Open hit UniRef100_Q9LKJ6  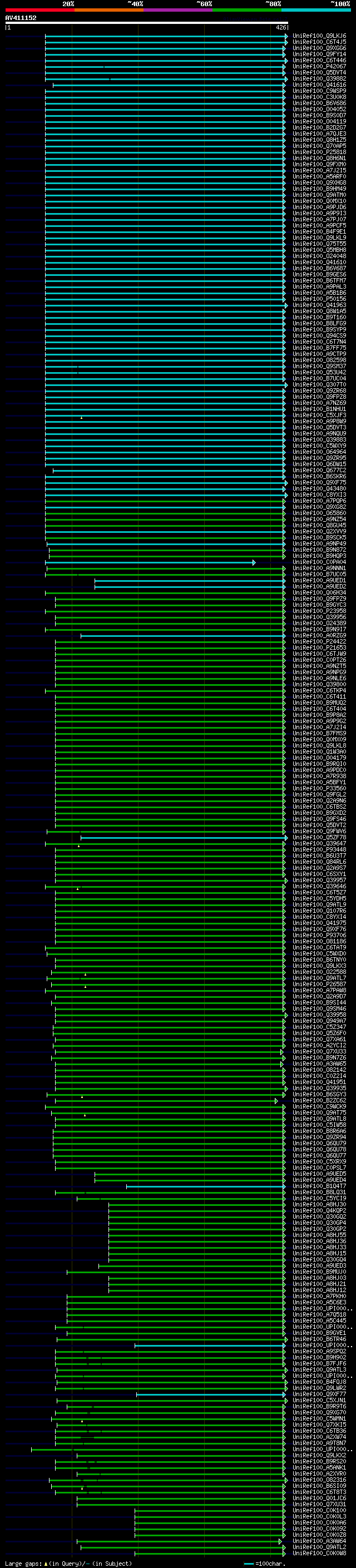(x=319, y=36)
